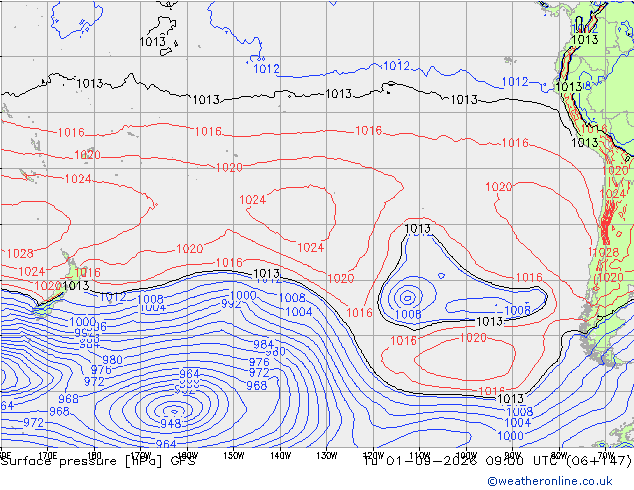Click the 'Surface pressure [hPa] GFS' title
Screen dimensions: 634x490
point(98,461)
